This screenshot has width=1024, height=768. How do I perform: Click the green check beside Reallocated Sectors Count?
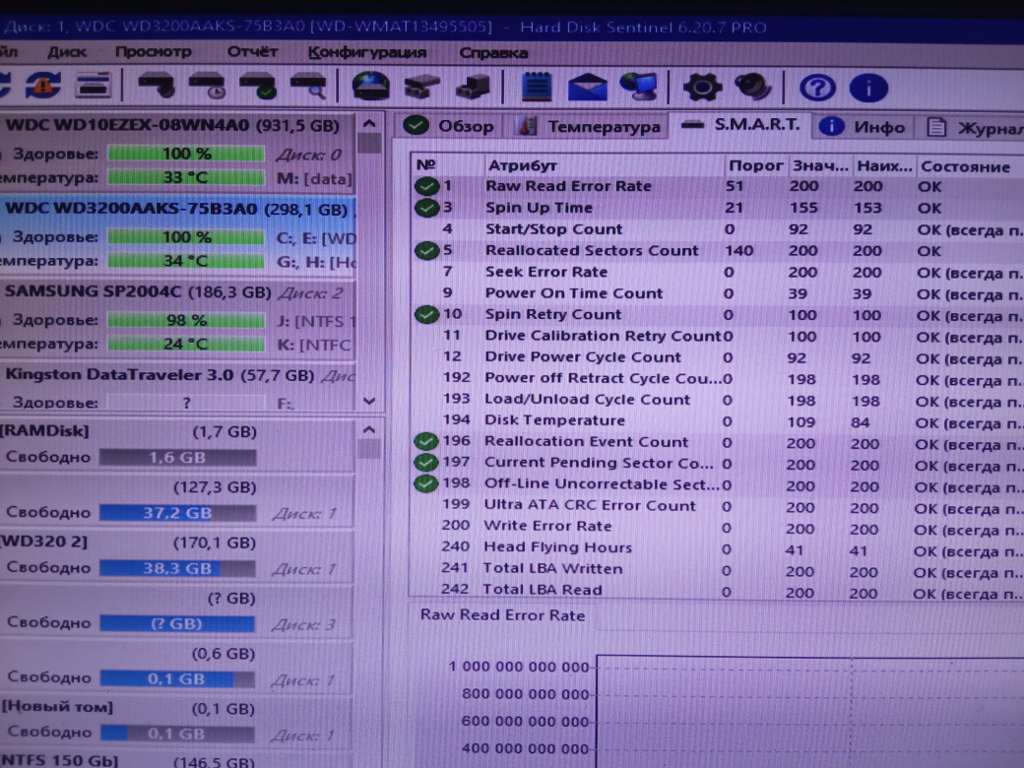point(426,250)
